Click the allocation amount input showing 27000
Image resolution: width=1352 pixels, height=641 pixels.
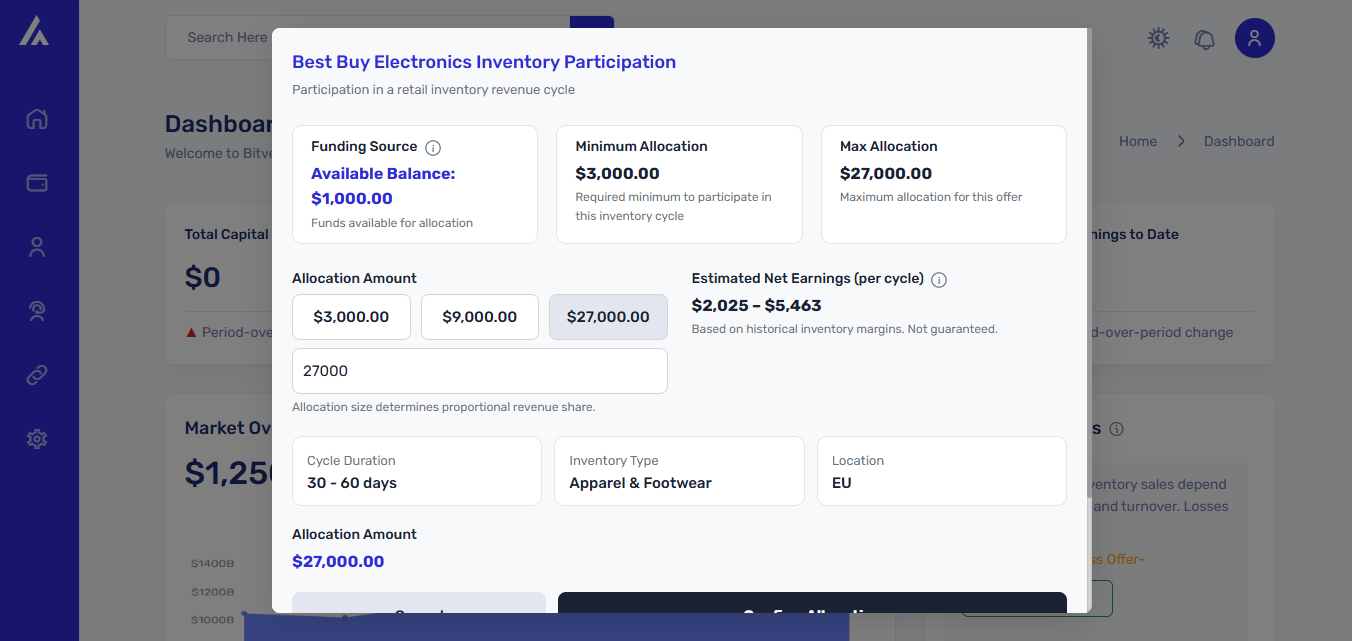tap(479, 370)
